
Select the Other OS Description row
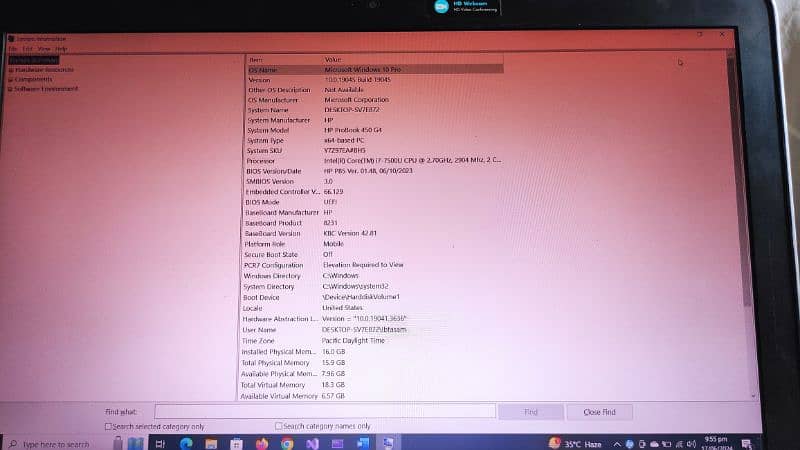375,90
